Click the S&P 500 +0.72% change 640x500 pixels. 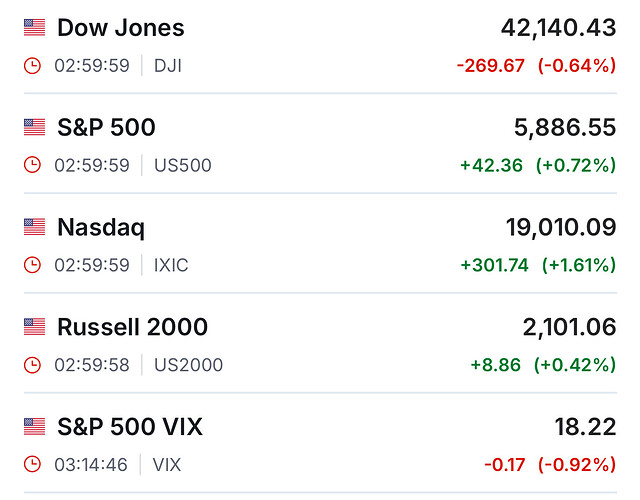[576, 165]
